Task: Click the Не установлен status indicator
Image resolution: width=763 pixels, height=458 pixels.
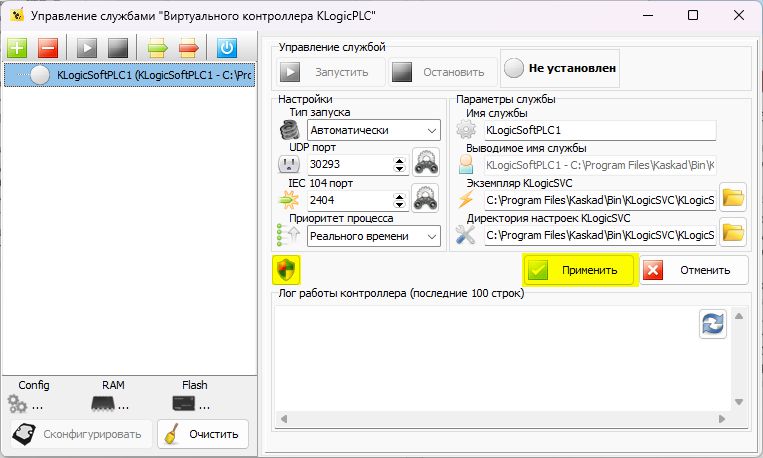Action: click(560, 69)
